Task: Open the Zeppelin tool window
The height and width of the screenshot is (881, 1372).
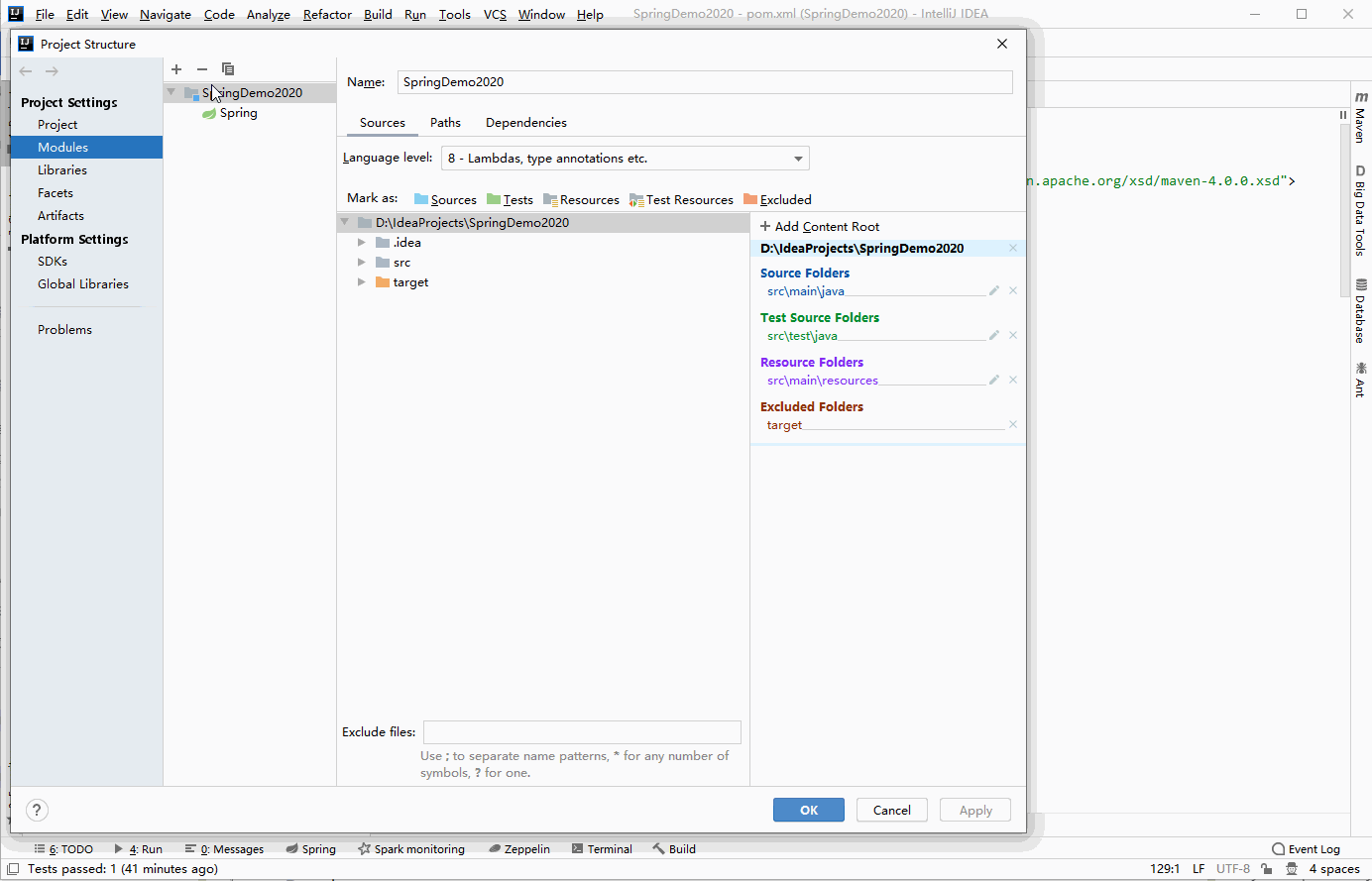Action: click(x=519, y=849)
